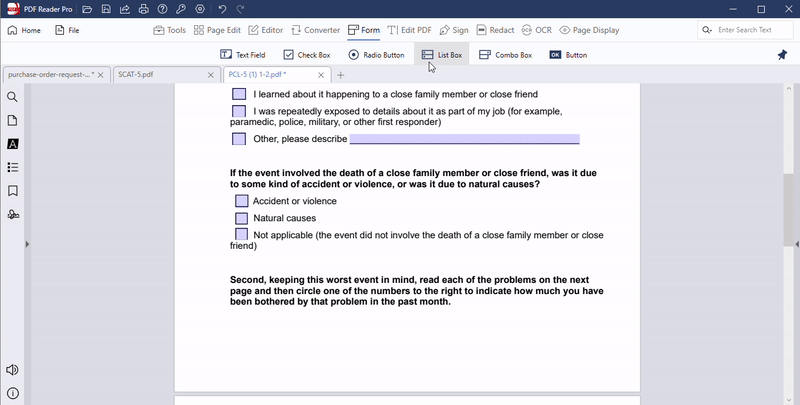Viewport: 800px width, 405px height.
Task: Undo last action with the undo arrow
Action: pos(222,9)
